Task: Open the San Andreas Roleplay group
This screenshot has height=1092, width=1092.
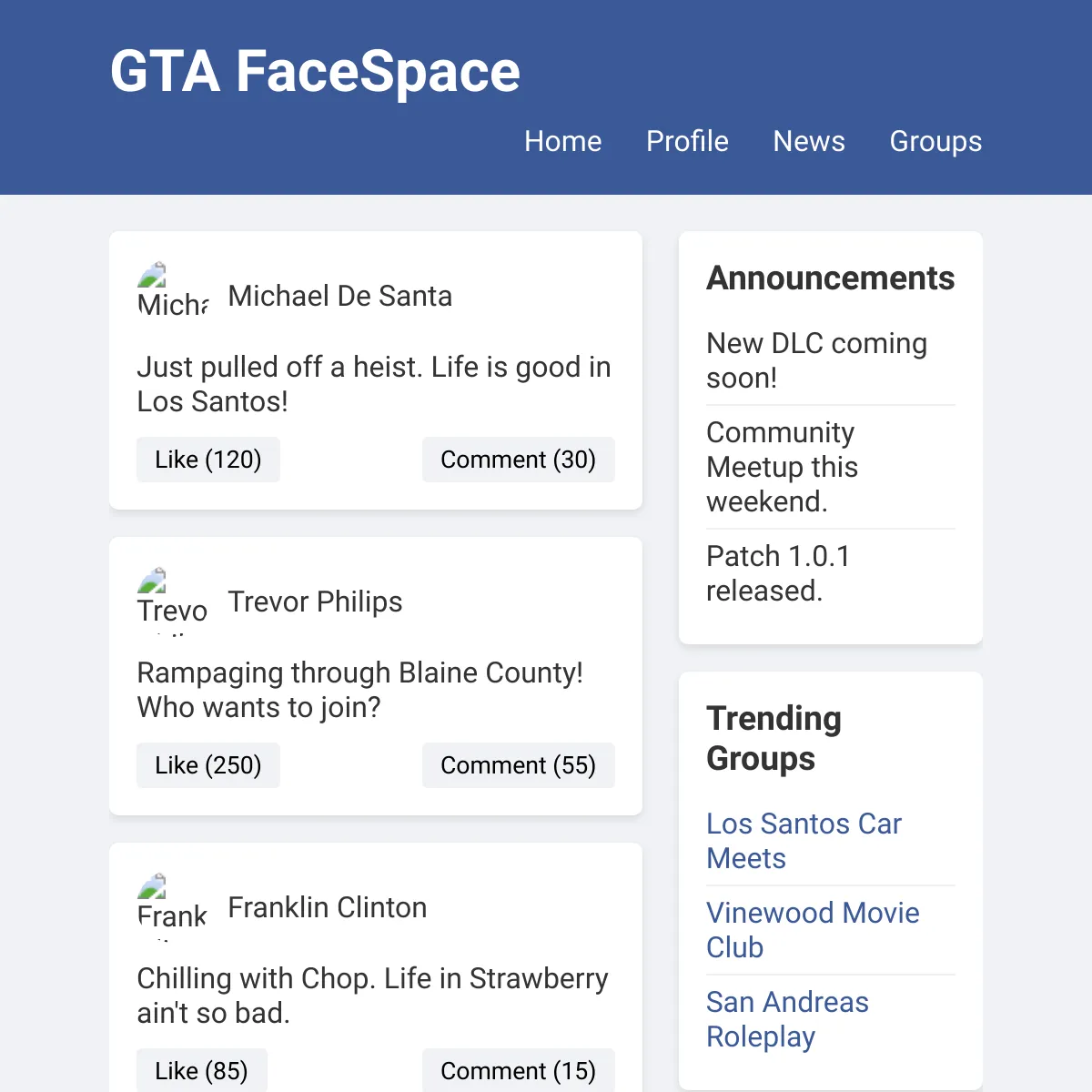Action: (x=787, y=1019)
